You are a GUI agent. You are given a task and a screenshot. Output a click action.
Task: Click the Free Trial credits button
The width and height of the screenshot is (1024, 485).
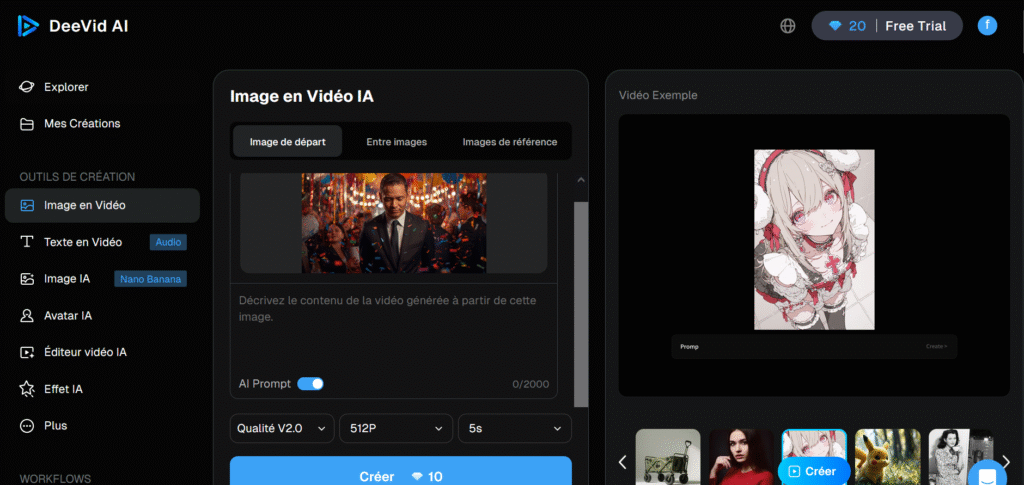click(886, 26)
